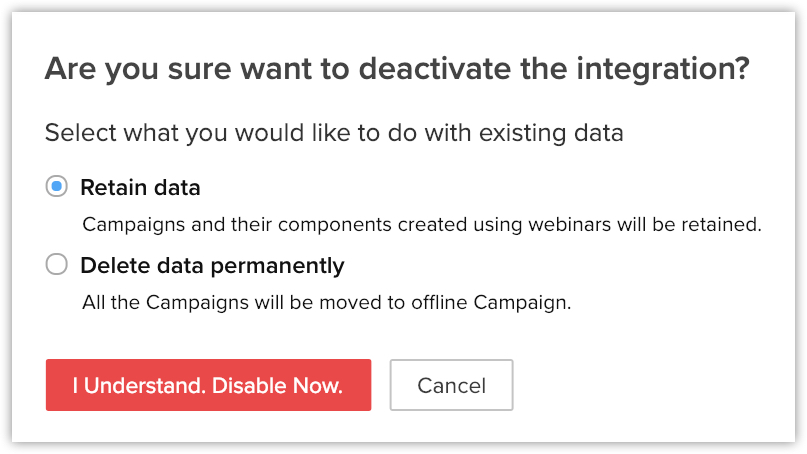Cancel the deactivation dialog
Screen dimensions: 807x454
[x=451, y=385]
